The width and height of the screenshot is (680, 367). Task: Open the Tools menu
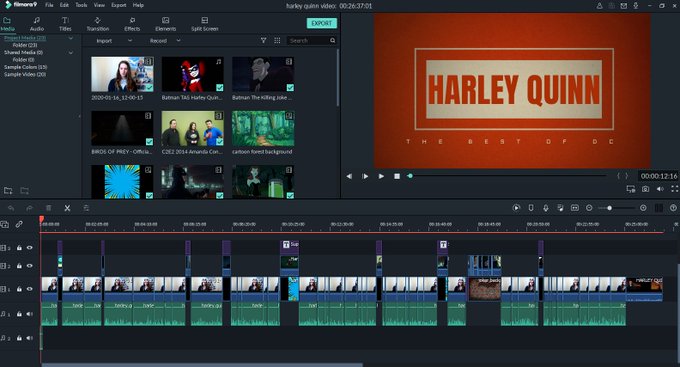click(x=81, y=5)
